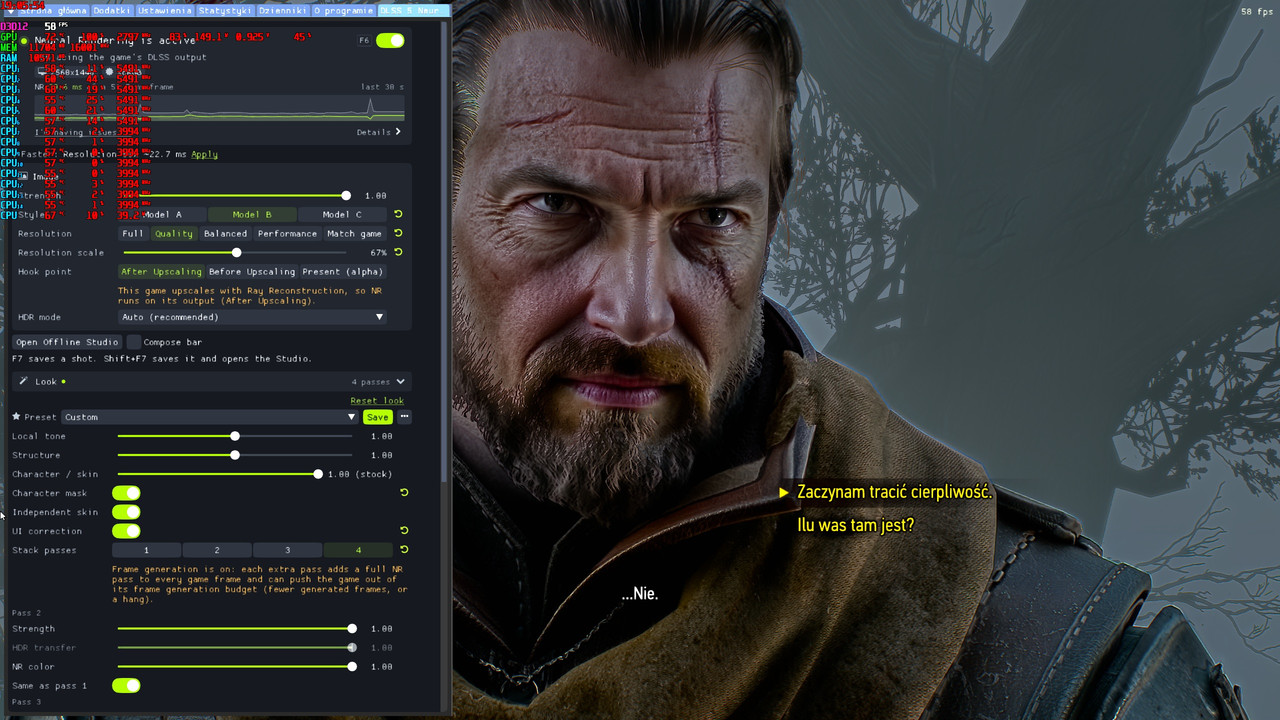Choose Performance resolution preset
Screen dimensions: 1280x720
pos(287,233)
